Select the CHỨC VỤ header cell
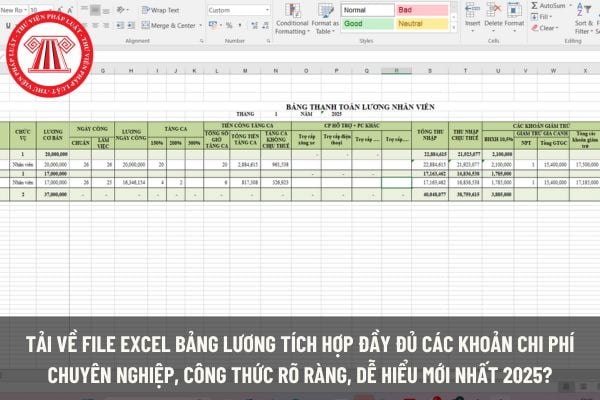 23,136
